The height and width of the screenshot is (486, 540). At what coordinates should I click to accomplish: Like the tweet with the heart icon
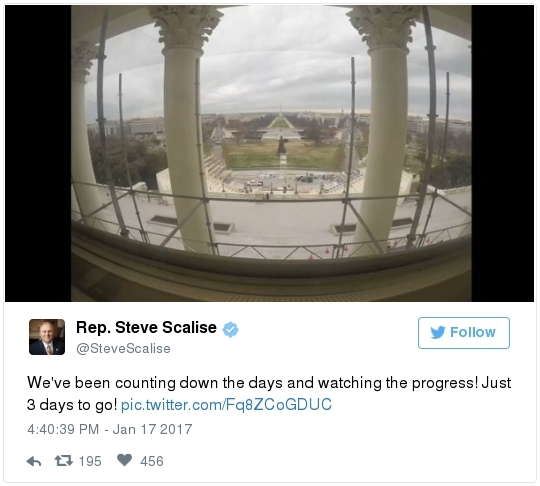pos(124,460)
